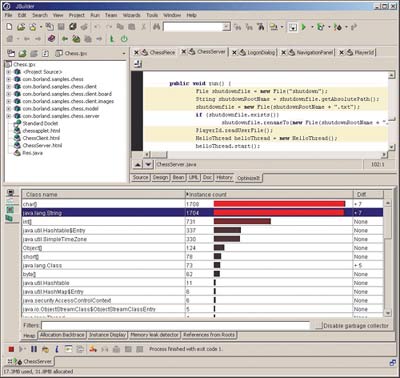Click the down arrow button beside ChessServer.java
The height and width of the screenshot is (378, 400).
[148, 164]
